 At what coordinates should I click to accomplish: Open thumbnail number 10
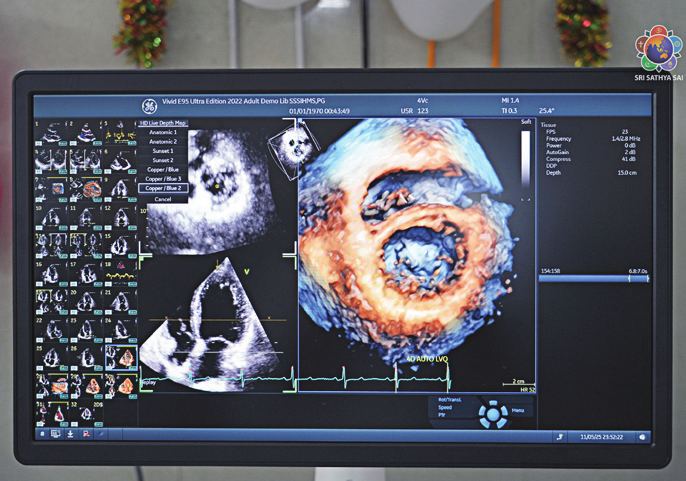(x=51, y=218)
